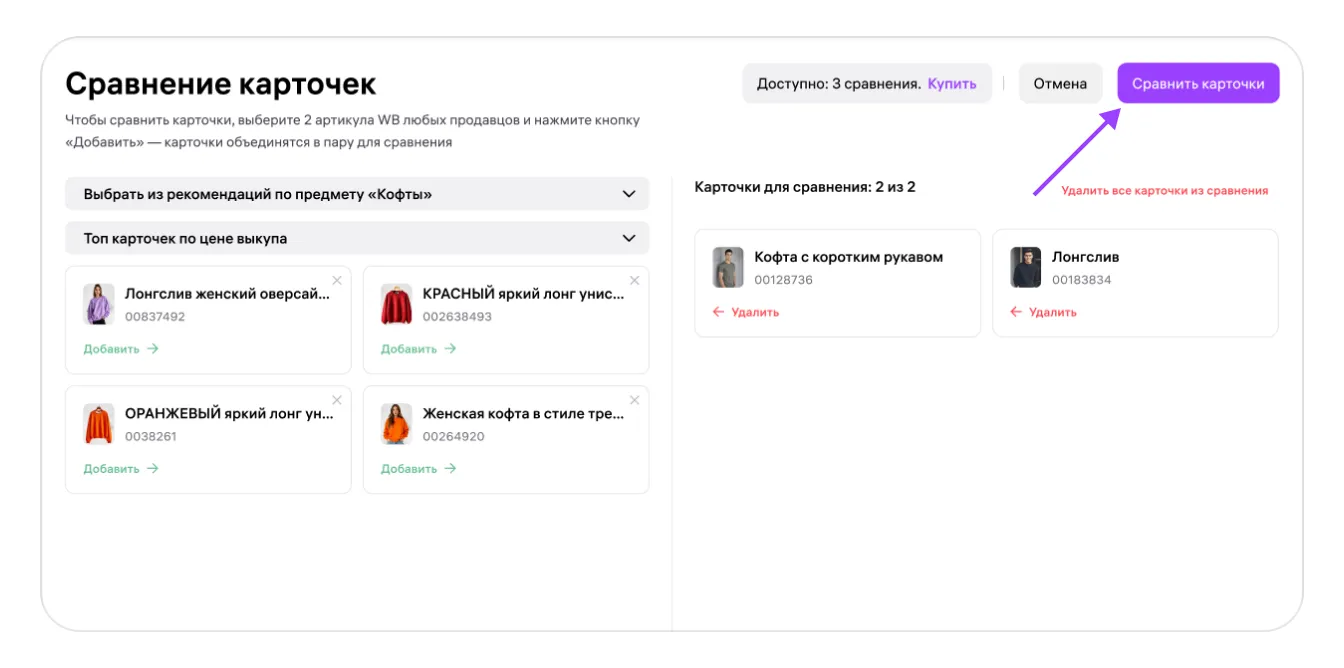
Task: Open thumbnail of Кофта с коротким рукавом
Action: tap(728, 268)
